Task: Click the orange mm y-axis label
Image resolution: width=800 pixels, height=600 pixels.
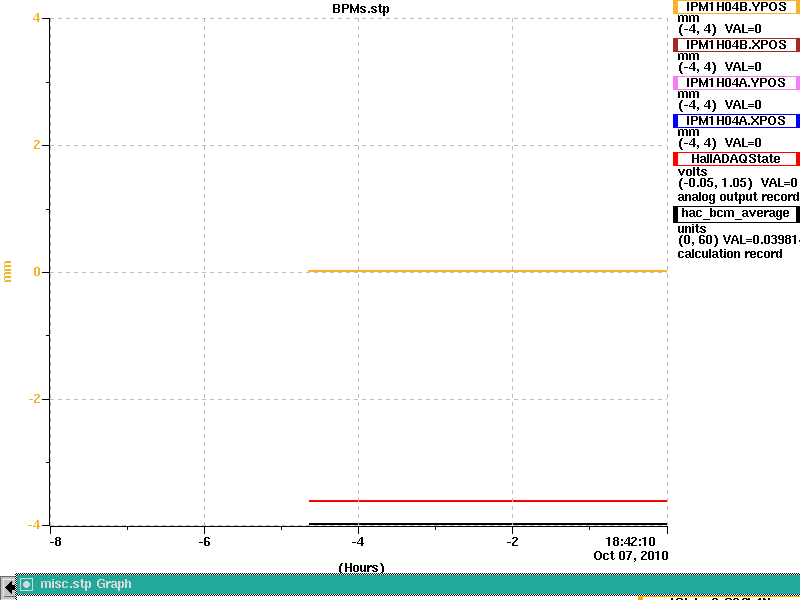Action: pyautogui.click(x=7, y=271)
